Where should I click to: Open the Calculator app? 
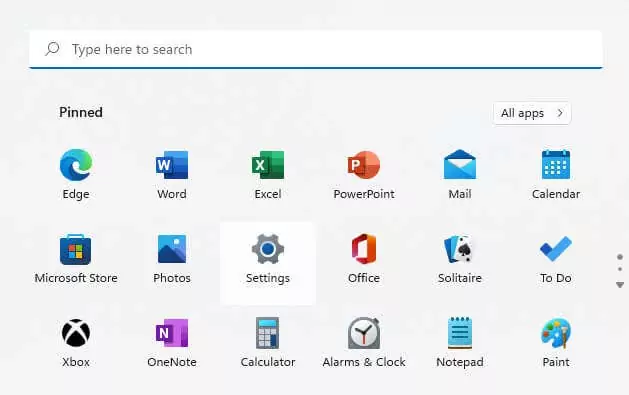coord(268,343)
